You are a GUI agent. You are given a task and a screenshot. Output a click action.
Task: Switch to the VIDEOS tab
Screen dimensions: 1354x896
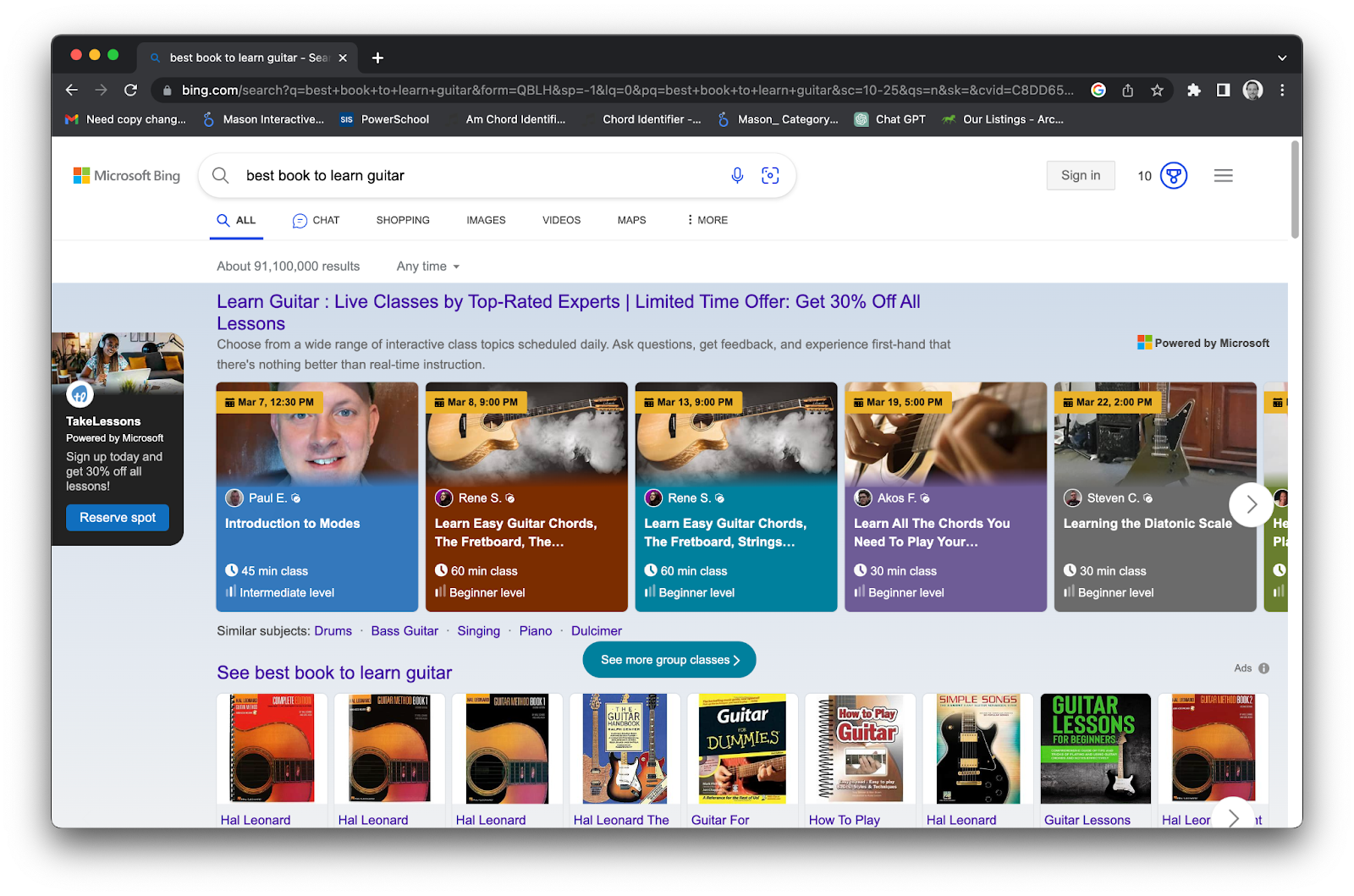coord(561,220)
